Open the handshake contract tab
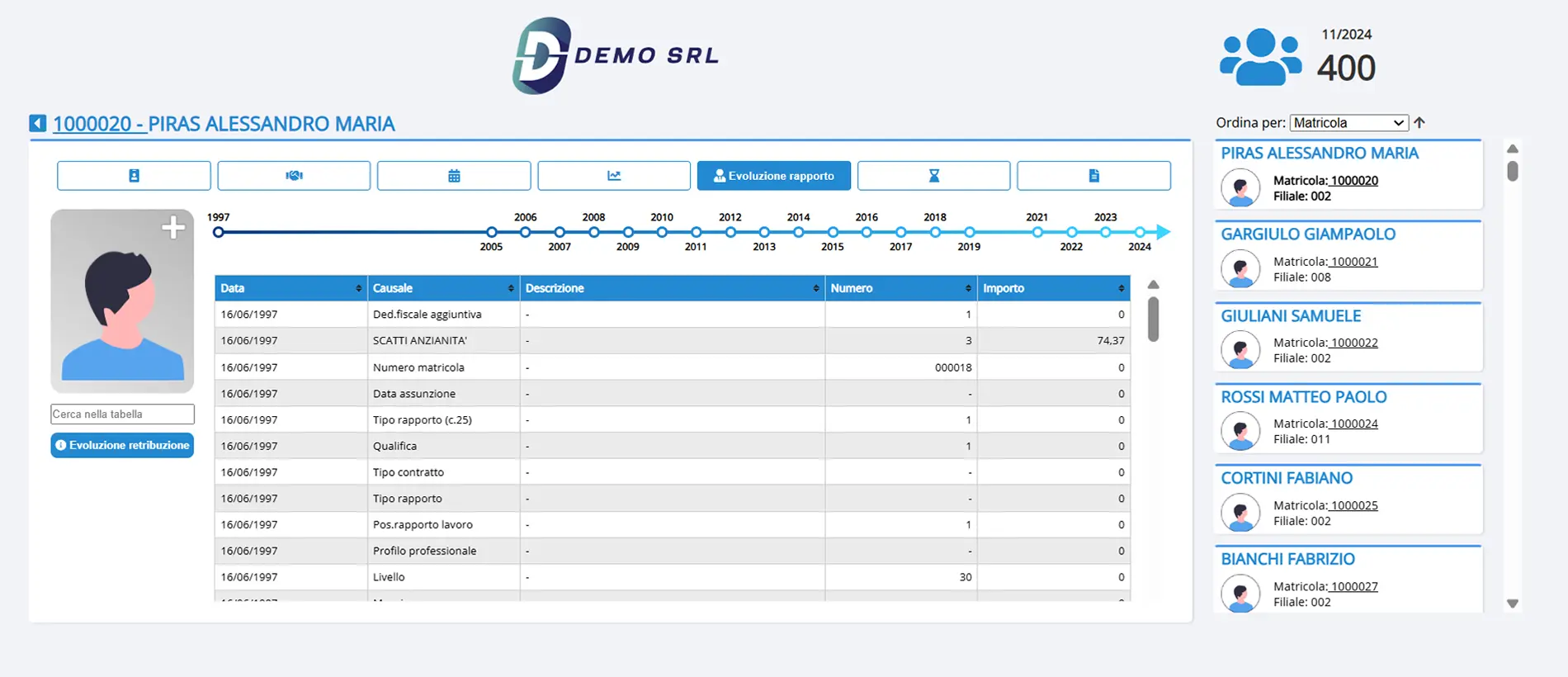 (x=294, y=176)
